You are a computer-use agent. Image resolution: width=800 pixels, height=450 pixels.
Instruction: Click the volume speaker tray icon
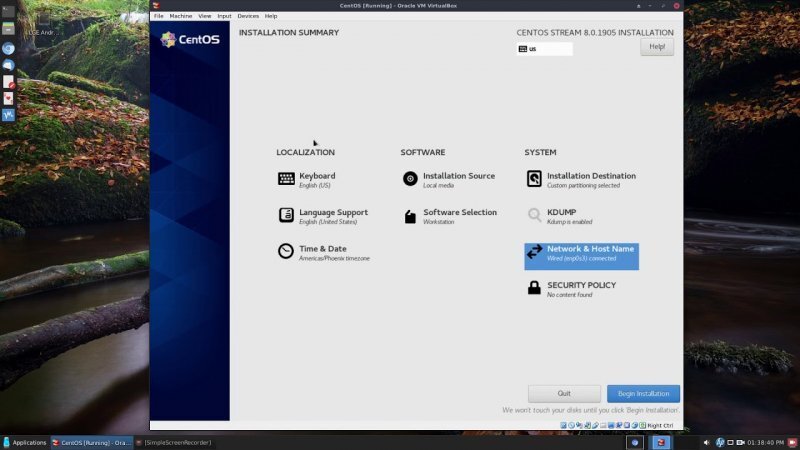[706, 442]
